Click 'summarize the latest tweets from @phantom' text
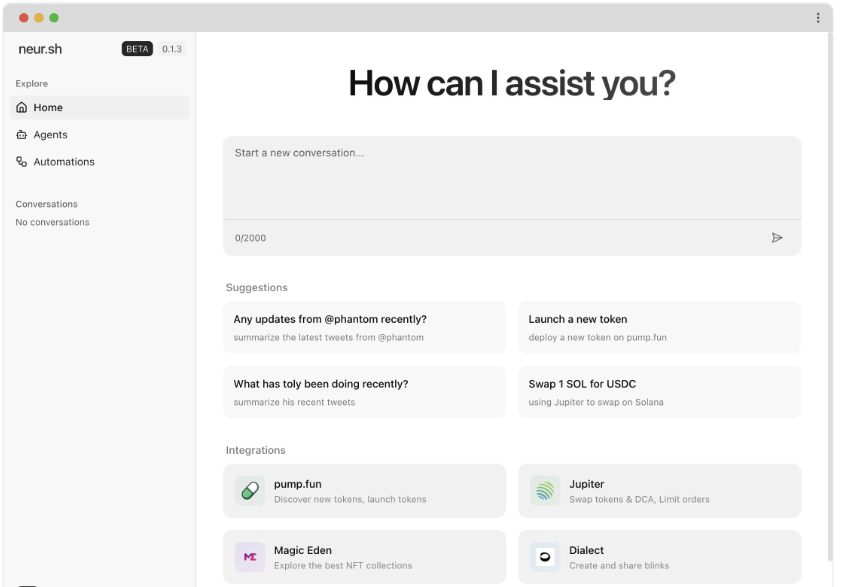Image resolution: width=841 pixels, height=587 pixels. coord(329,337)
